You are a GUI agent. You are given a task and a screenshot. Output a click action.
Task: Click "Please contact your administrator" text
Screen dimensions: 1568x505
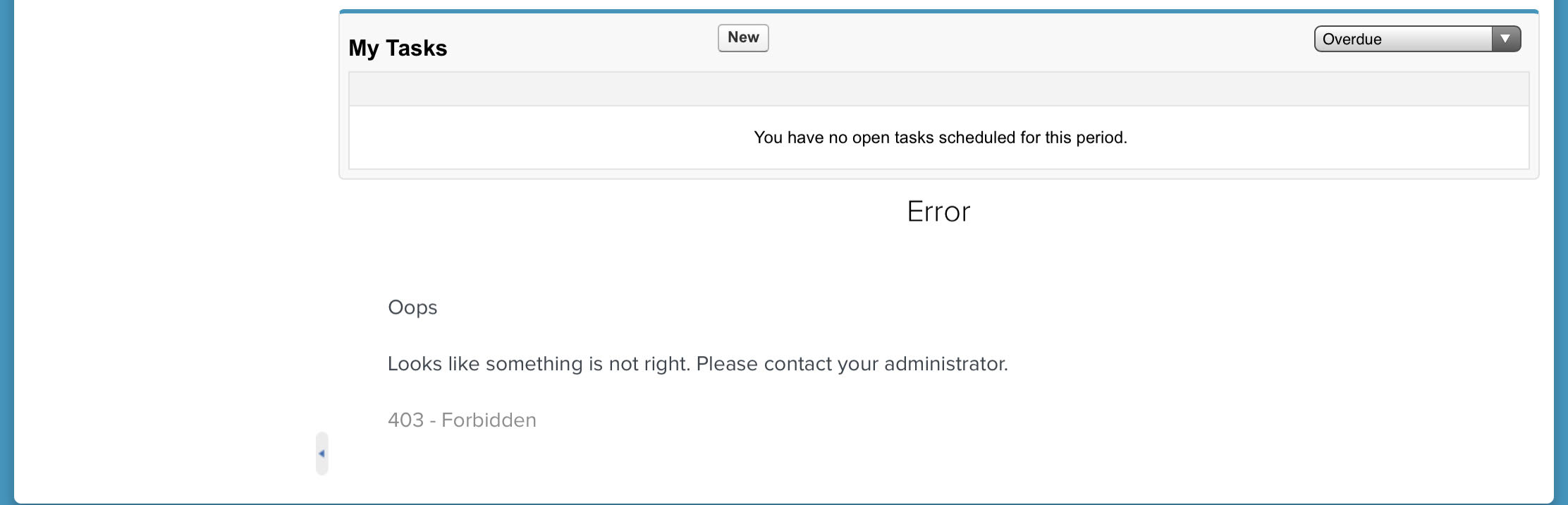(x=852, y=364)
